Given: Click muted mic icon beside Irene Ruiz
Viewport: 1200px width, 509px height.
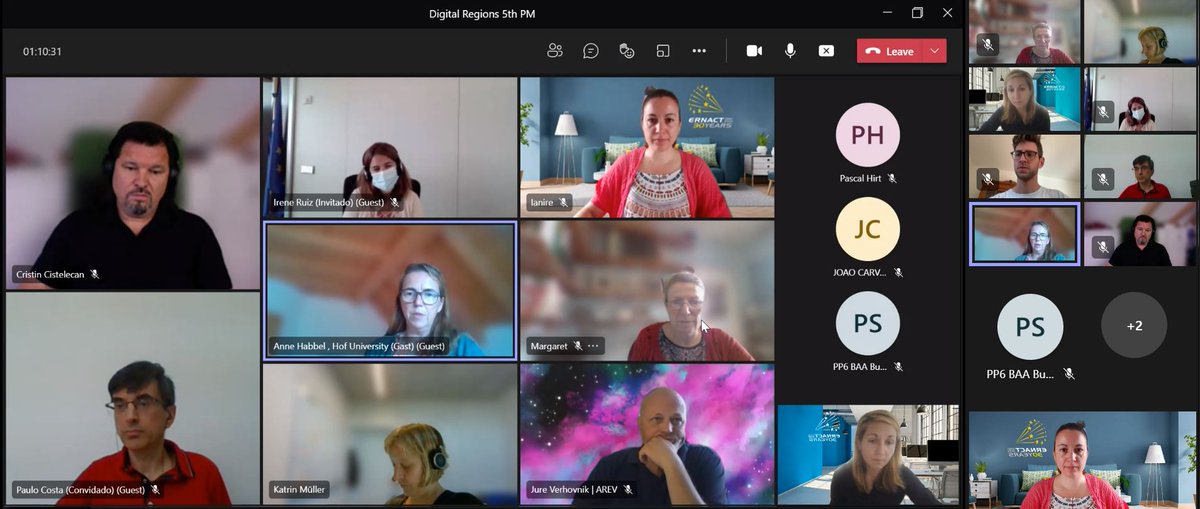Looking at the screenshot, I should [x=395, y=202].
